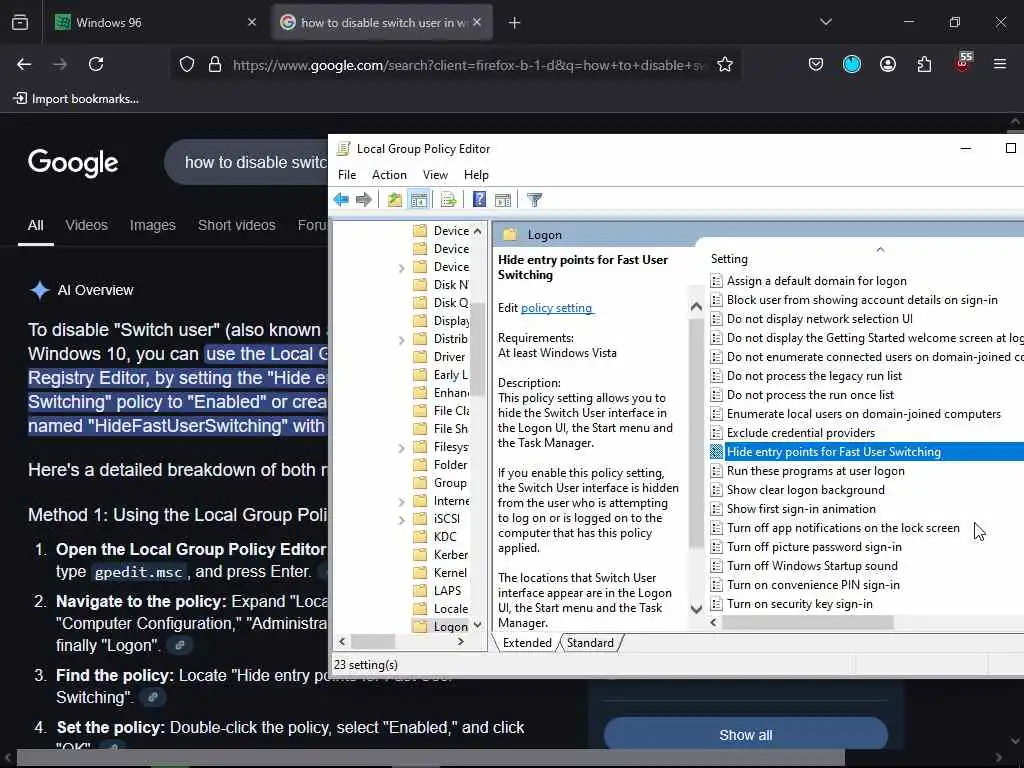Switch to the Standard tab
1024x768 pixels.
click(590, 643)
